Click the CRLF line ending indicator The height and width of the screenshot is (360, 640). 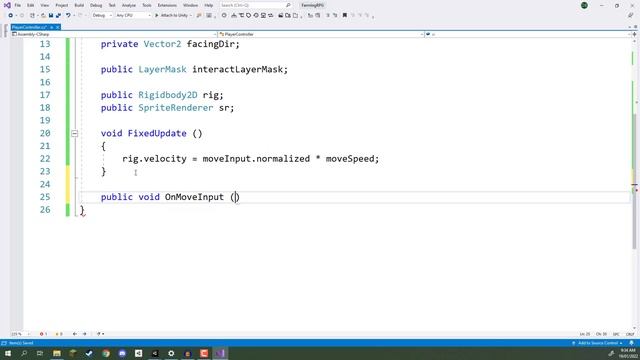(630, 334)
